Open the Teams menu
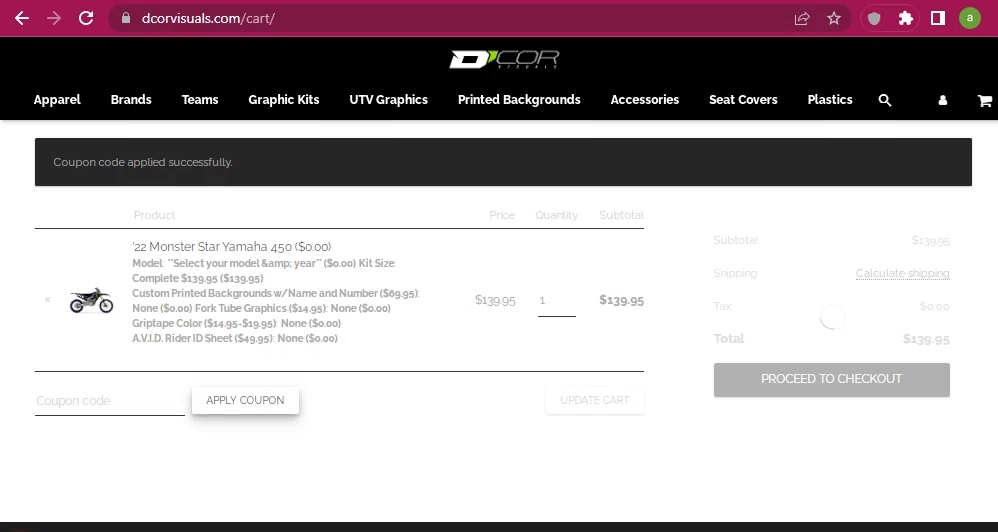The image size is (998, 532). 200,100
